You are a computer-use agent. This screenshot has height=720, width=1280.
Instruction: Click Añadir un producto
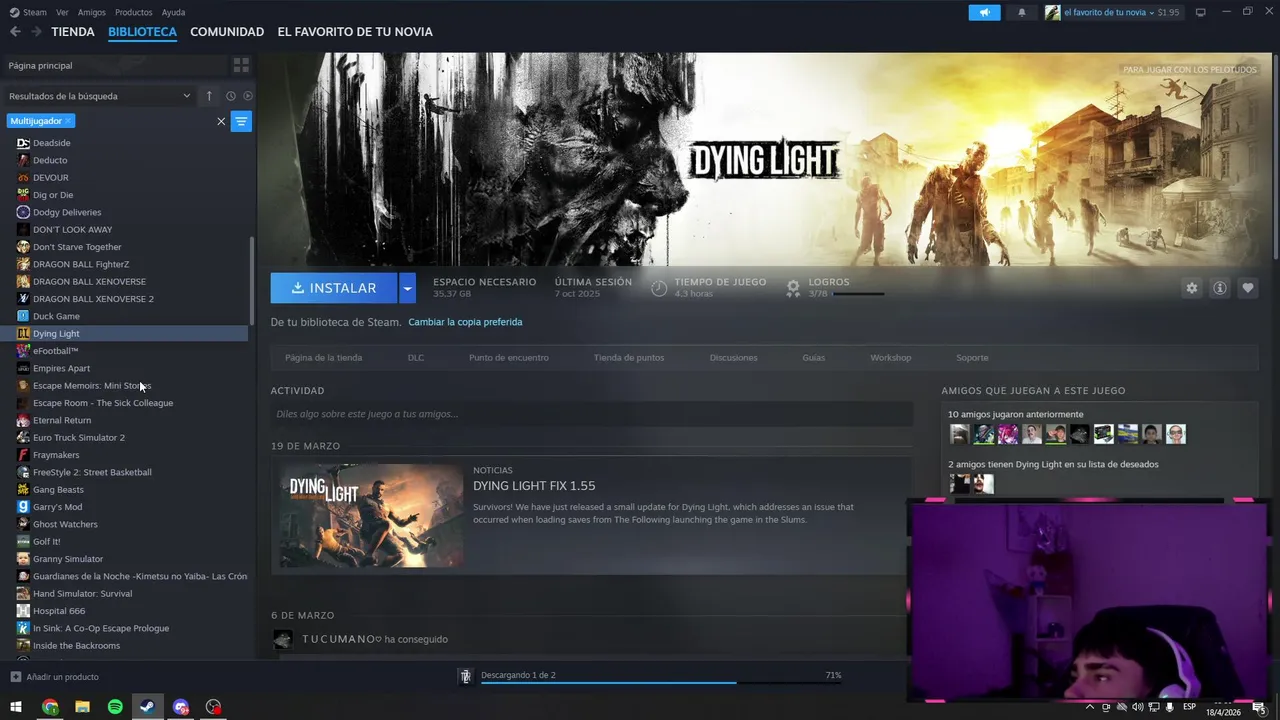pyautogui.click(x=54, y=677)
